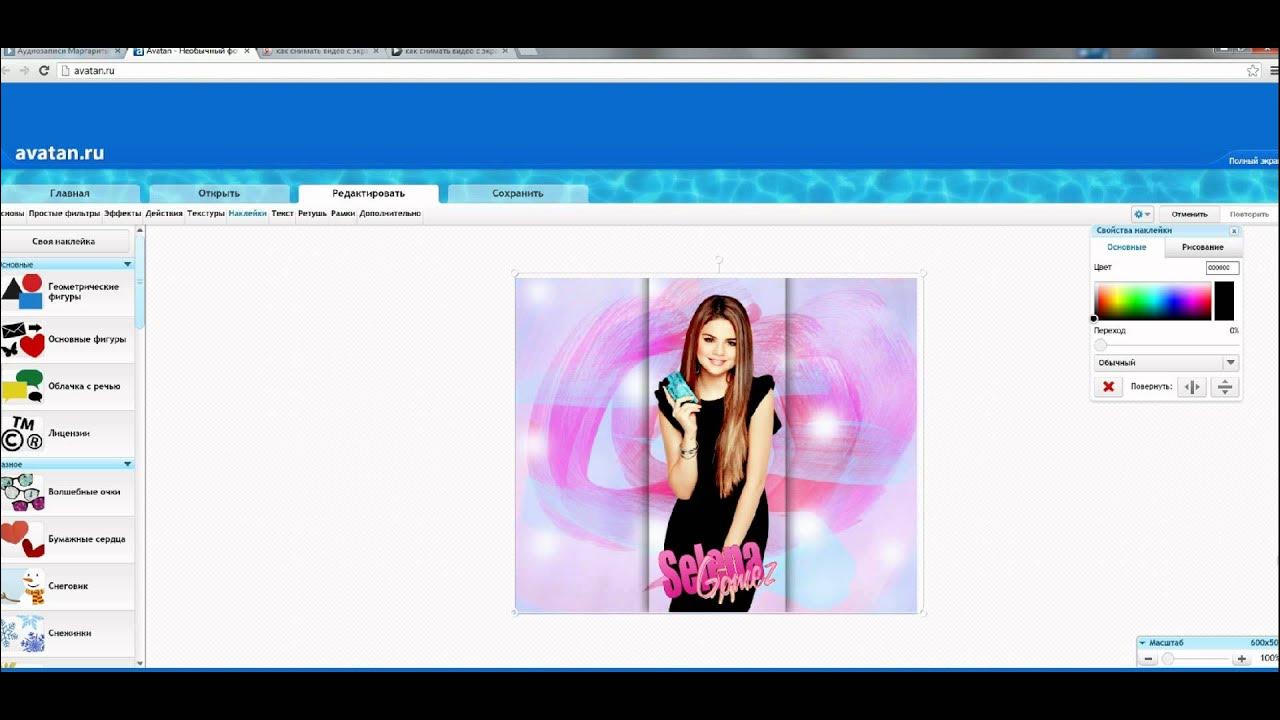Choose the Лицензии TM copyright icon

22,433
